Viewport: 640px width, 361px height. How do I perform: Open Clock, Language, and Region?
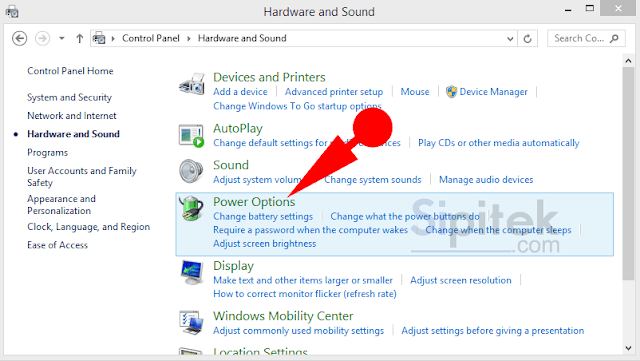[x=89, y=227]
